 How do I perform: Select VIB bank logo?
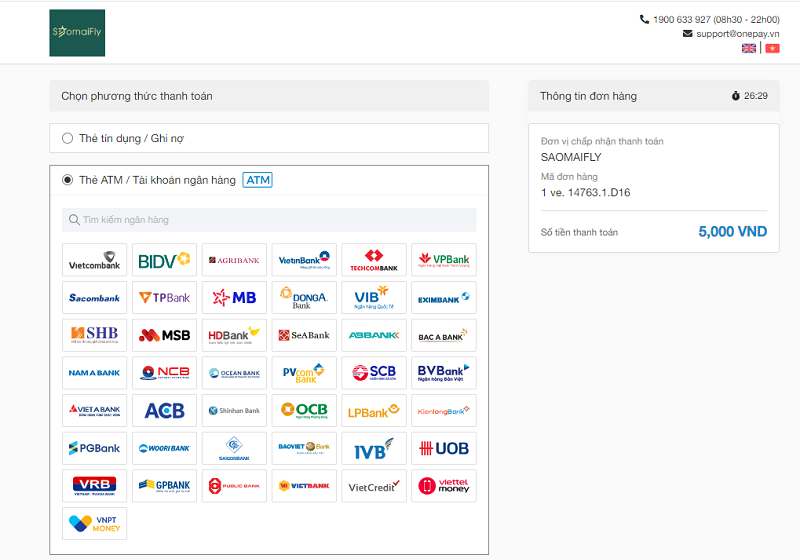click(x=374, y=298)
